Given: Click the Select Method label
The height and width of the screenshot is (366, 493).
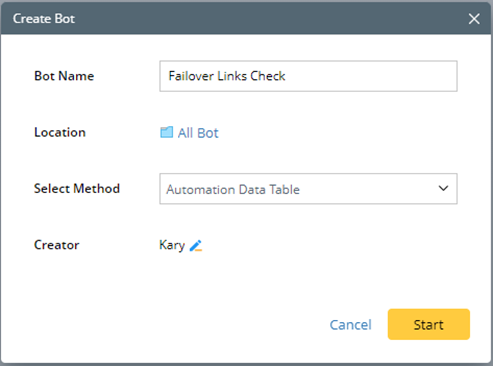Looking at the screenshot, I should point(77,188).
